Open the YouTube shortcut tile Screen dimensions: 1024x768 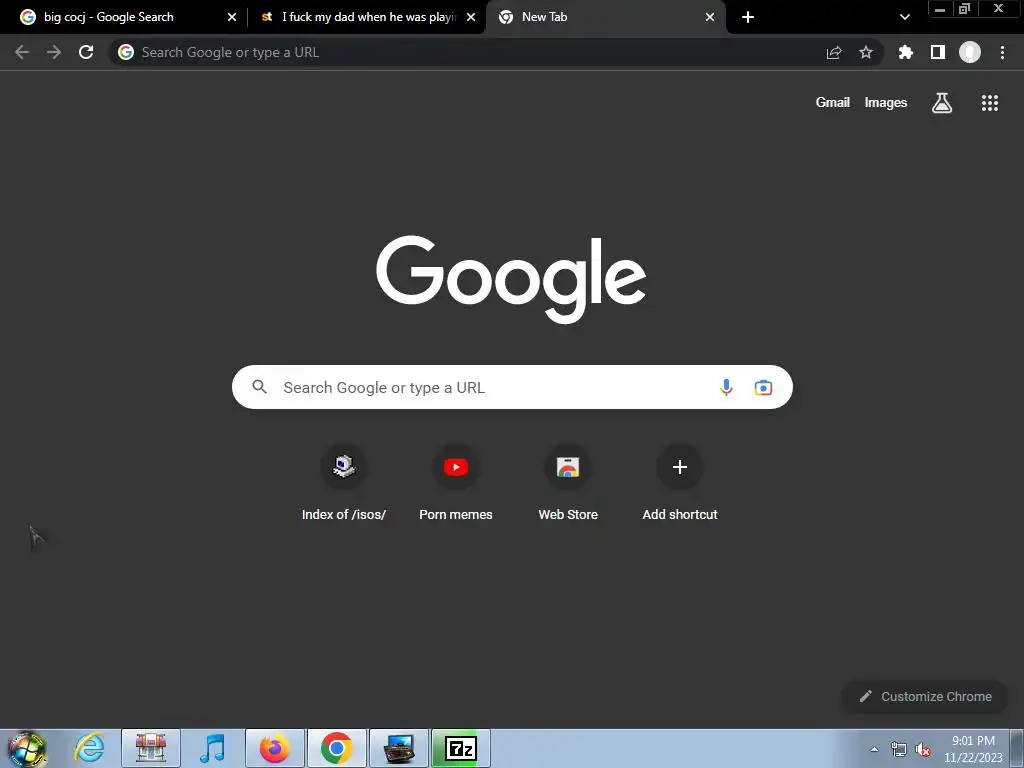pos(456,483)
